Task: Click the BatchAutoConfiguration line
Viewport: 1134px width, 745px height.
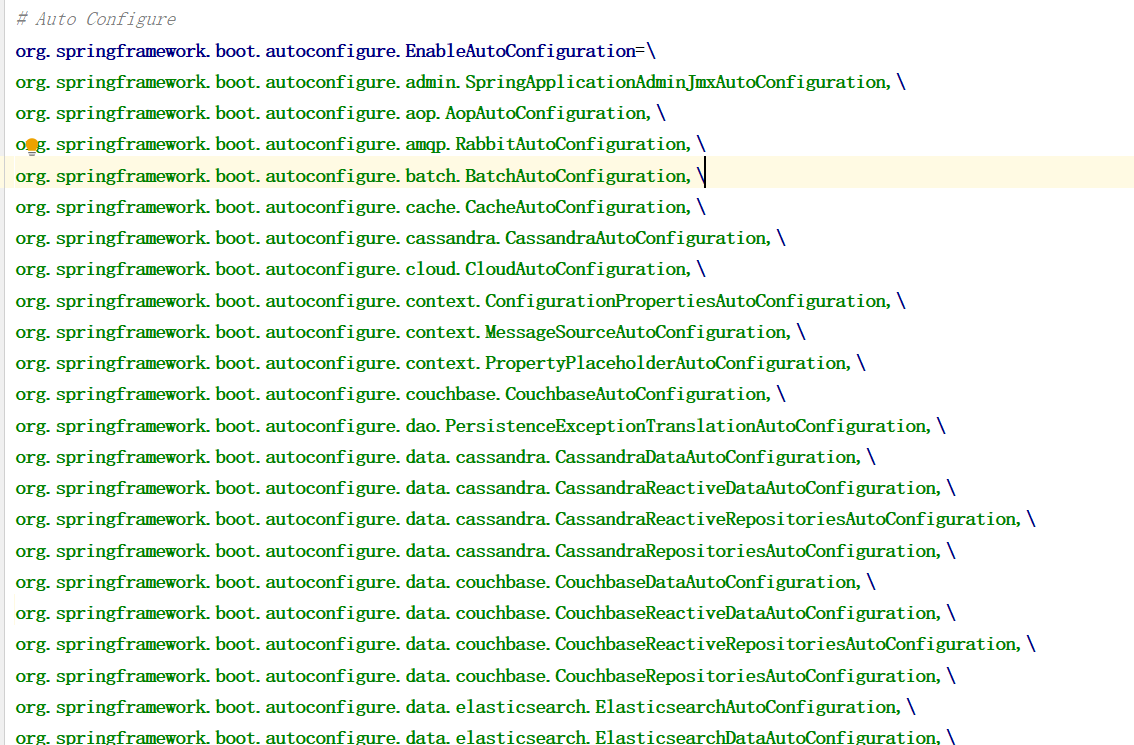Action: [360, 176]
